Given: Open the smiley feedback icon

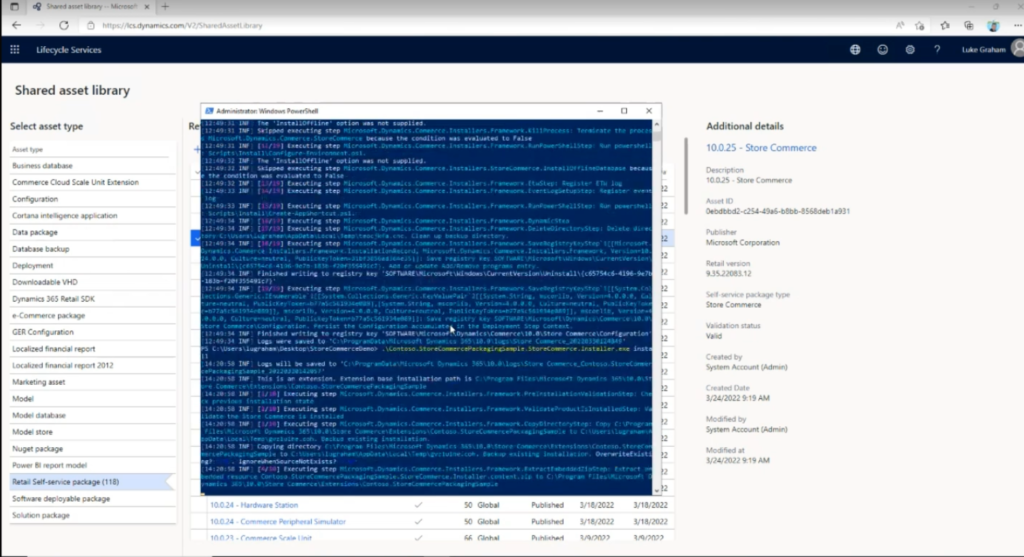Looking at the screenshot, I should tap(882, 50).
